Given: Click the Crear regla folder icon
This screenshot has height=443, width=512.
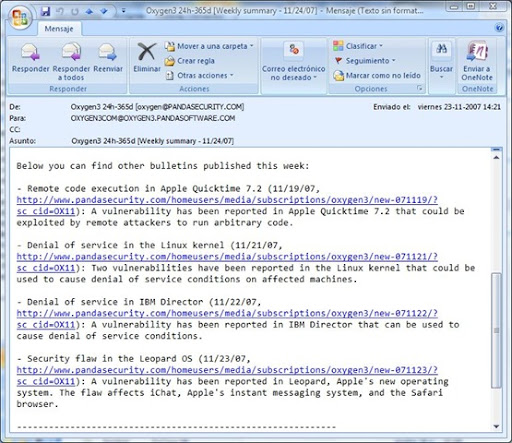Looking at the screenshot, I should pyautogui.click(x=170, y=61).
